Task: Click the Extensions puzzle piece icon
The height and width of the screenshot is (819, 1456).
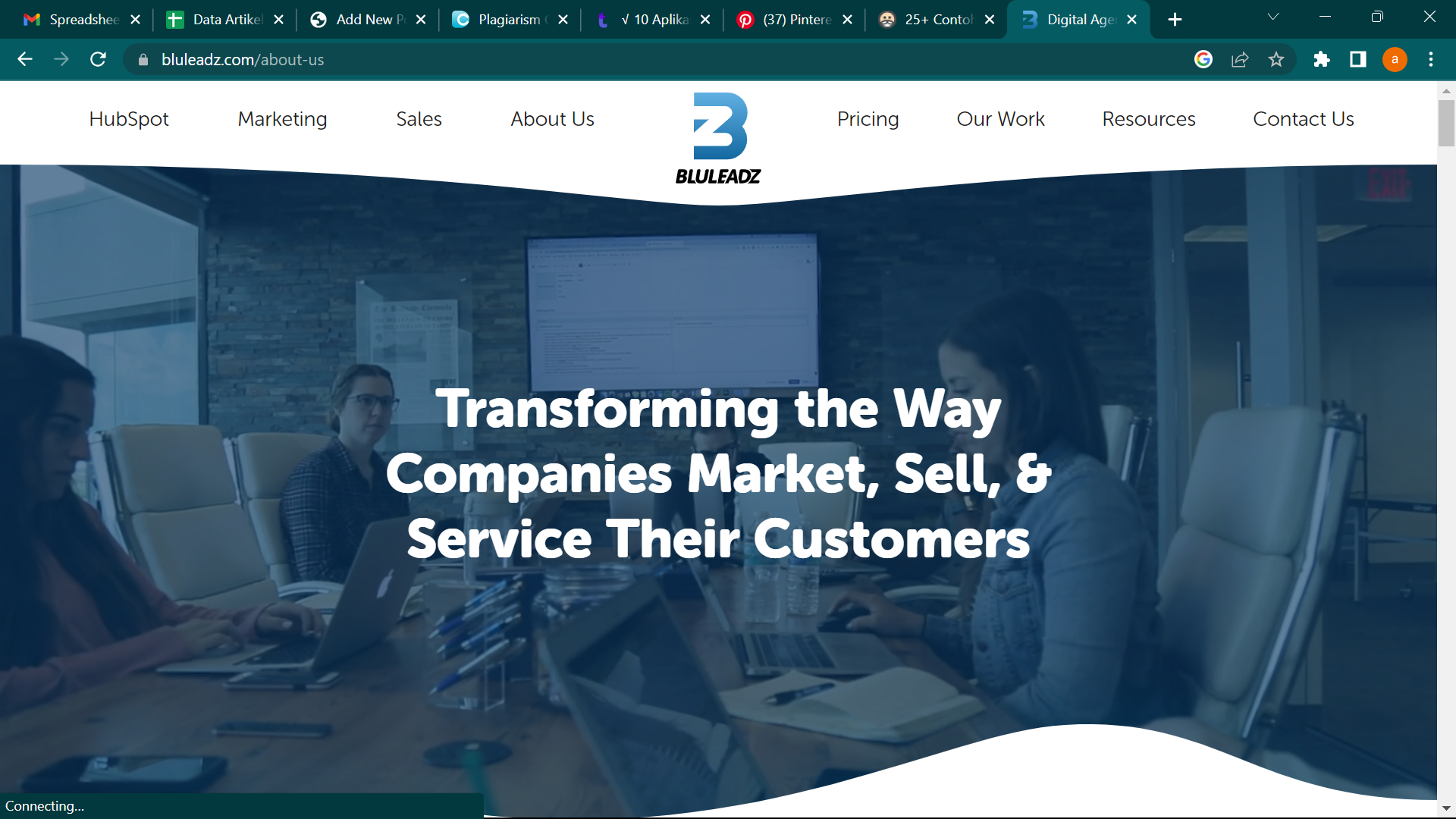Action: (x=1322, y=59)
